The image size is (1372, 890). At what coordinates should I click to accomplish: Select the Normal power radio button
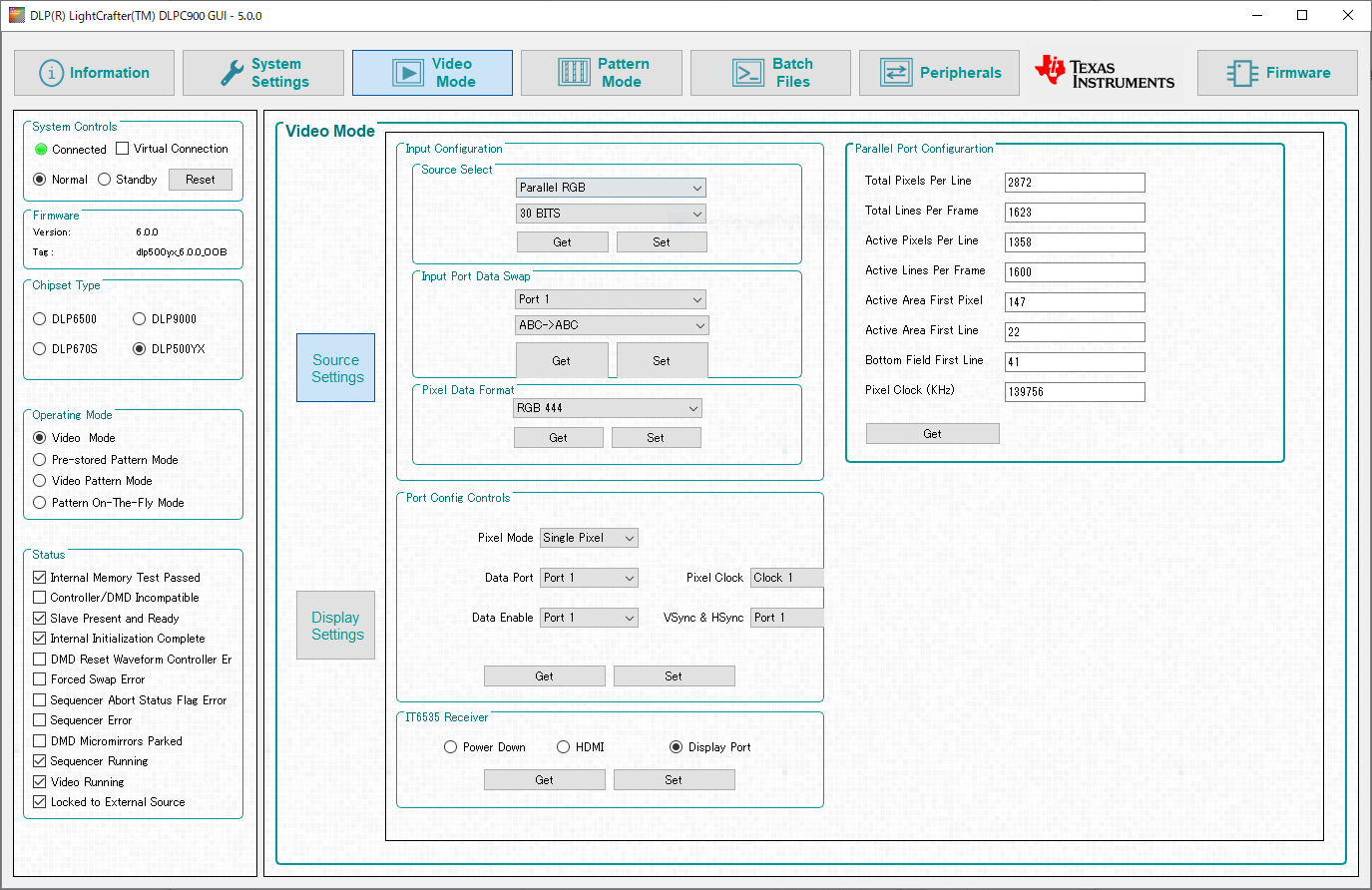point(40,180)
